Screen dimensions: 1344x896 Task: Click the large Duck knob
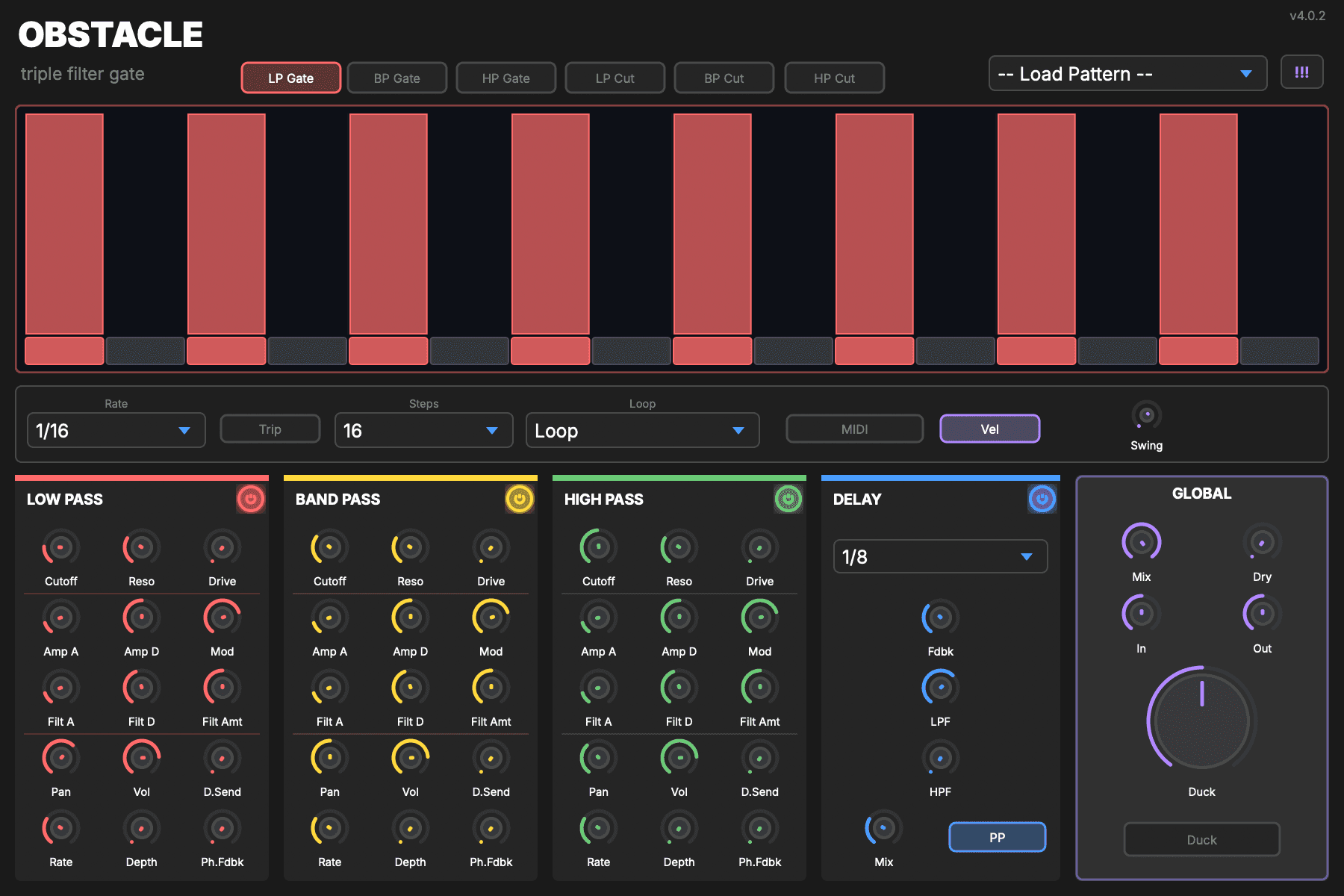point(1201,721)
